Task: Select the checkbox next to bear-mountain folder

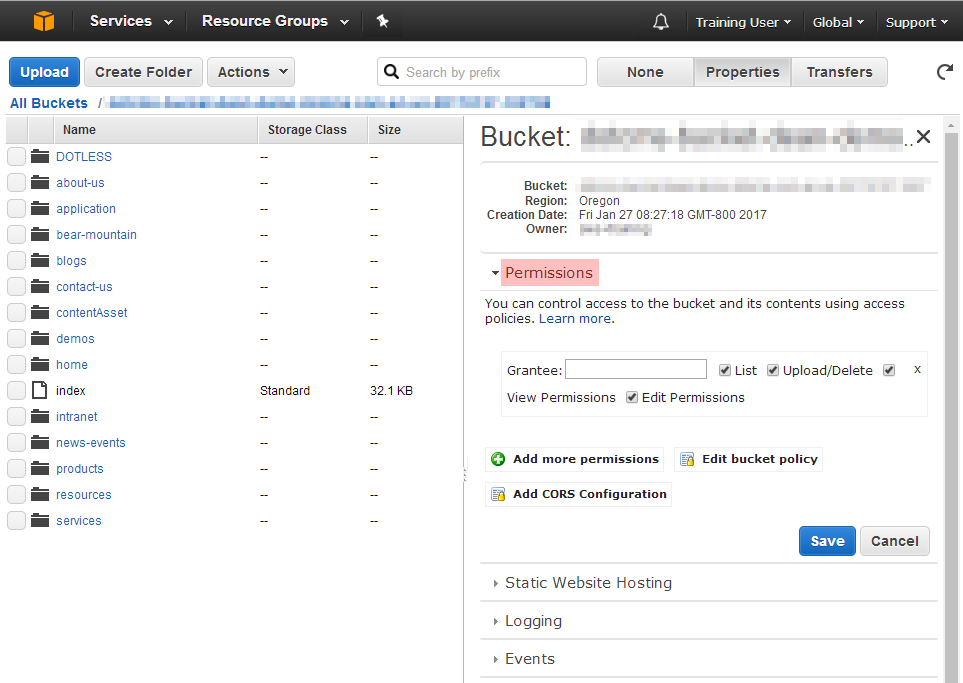Action: pyautogui.click(x=16, y=235)
